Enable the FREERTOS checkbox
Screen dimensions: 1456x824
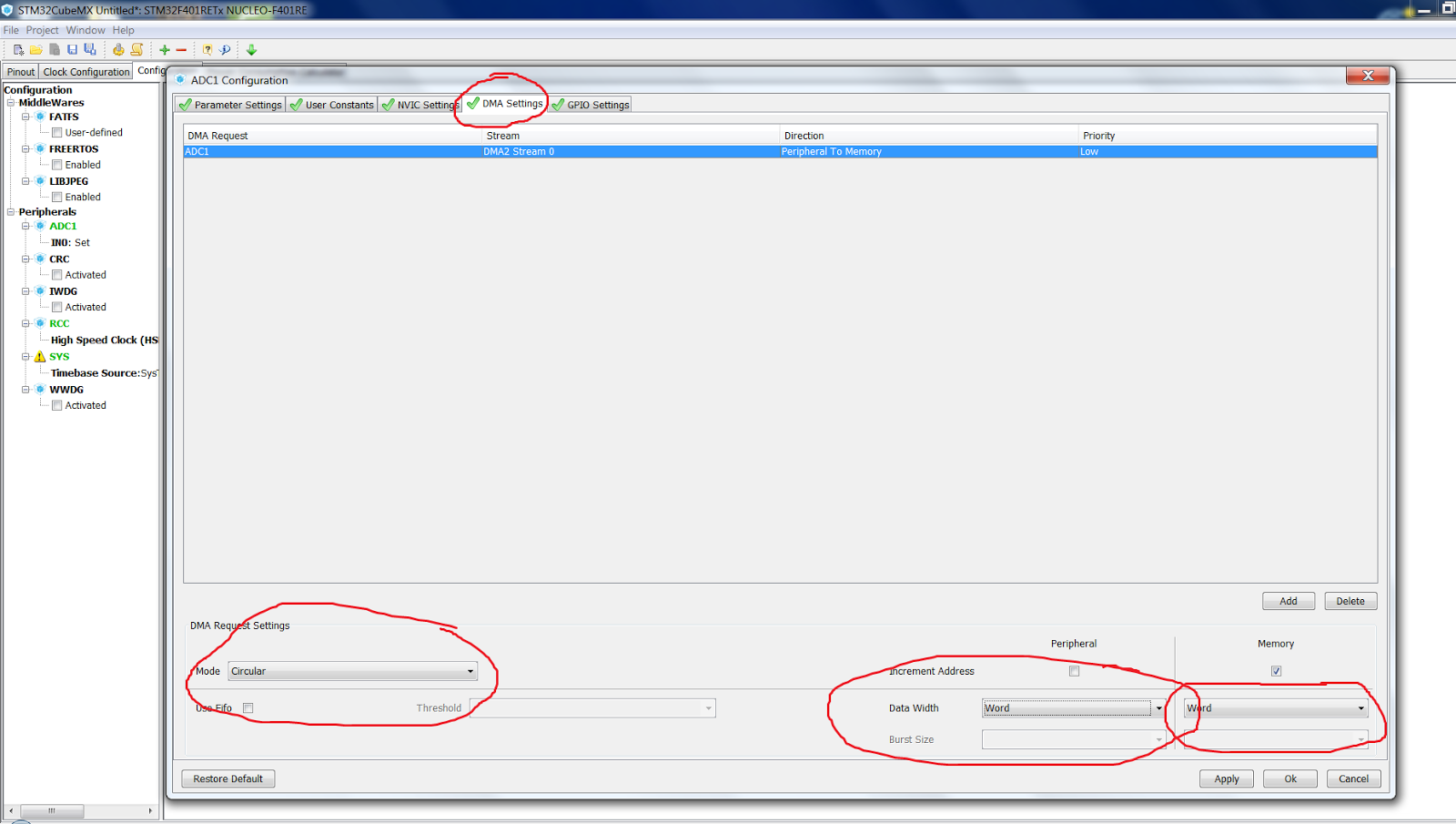click(57, 165)
